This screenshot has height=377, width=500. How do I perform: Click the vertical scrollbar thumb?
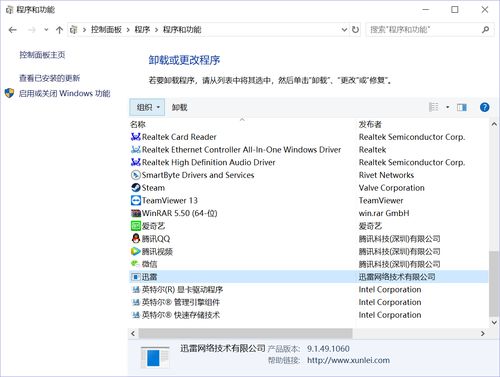(x=494, y=283)
